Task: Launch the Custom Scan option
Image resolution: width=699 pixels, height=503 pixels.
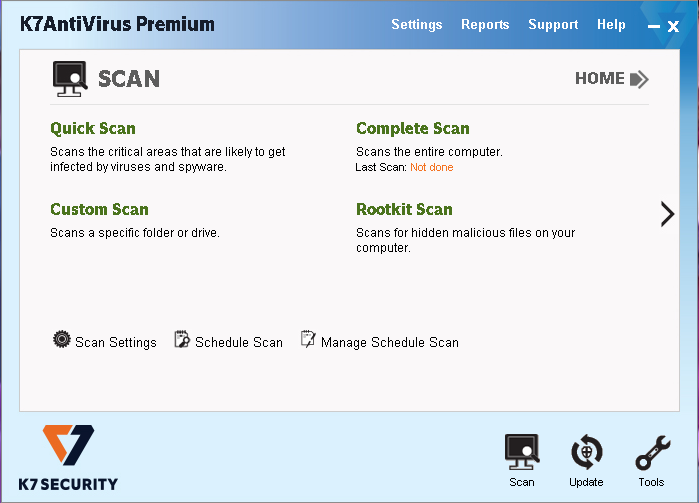Action: click(x=99, y=209)
